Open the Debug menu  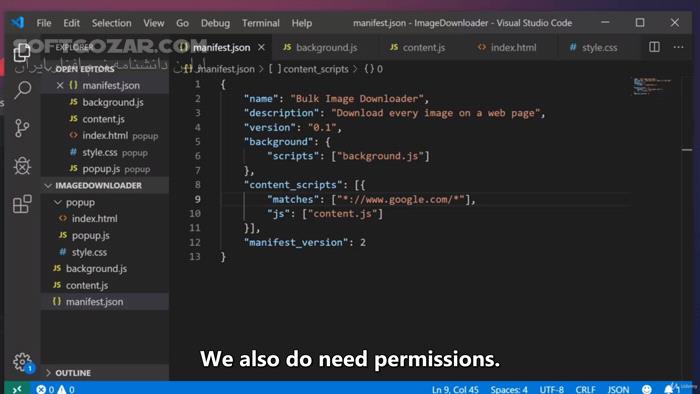click(215, 23)
